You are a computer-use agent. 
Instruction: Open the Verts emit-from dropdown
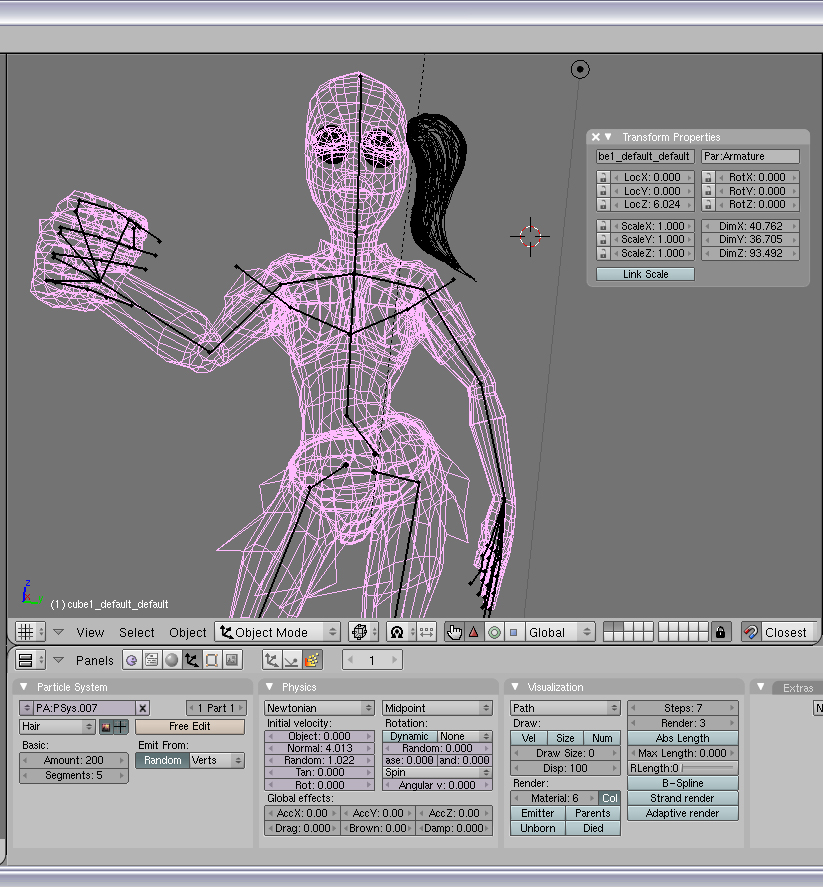(x=217, y=760)
